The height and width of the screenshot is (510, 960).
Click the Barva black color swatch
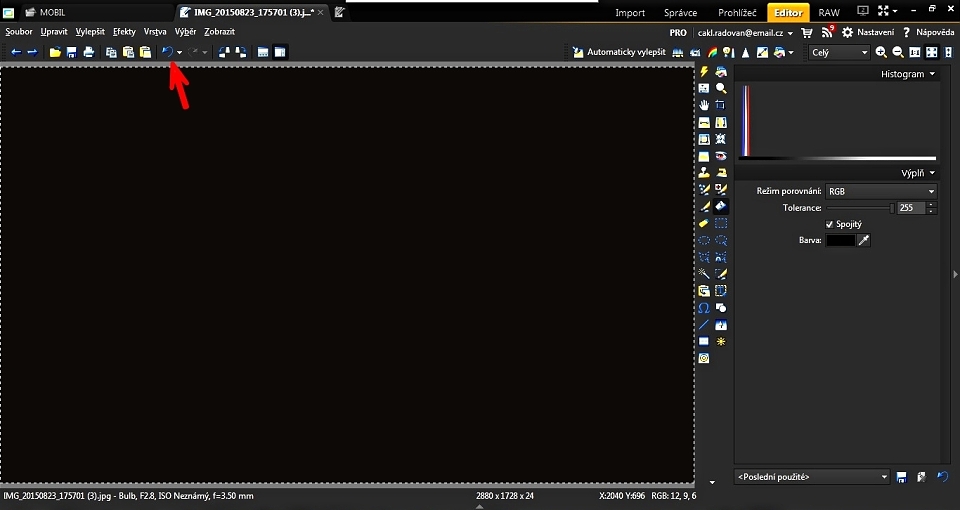840,240
